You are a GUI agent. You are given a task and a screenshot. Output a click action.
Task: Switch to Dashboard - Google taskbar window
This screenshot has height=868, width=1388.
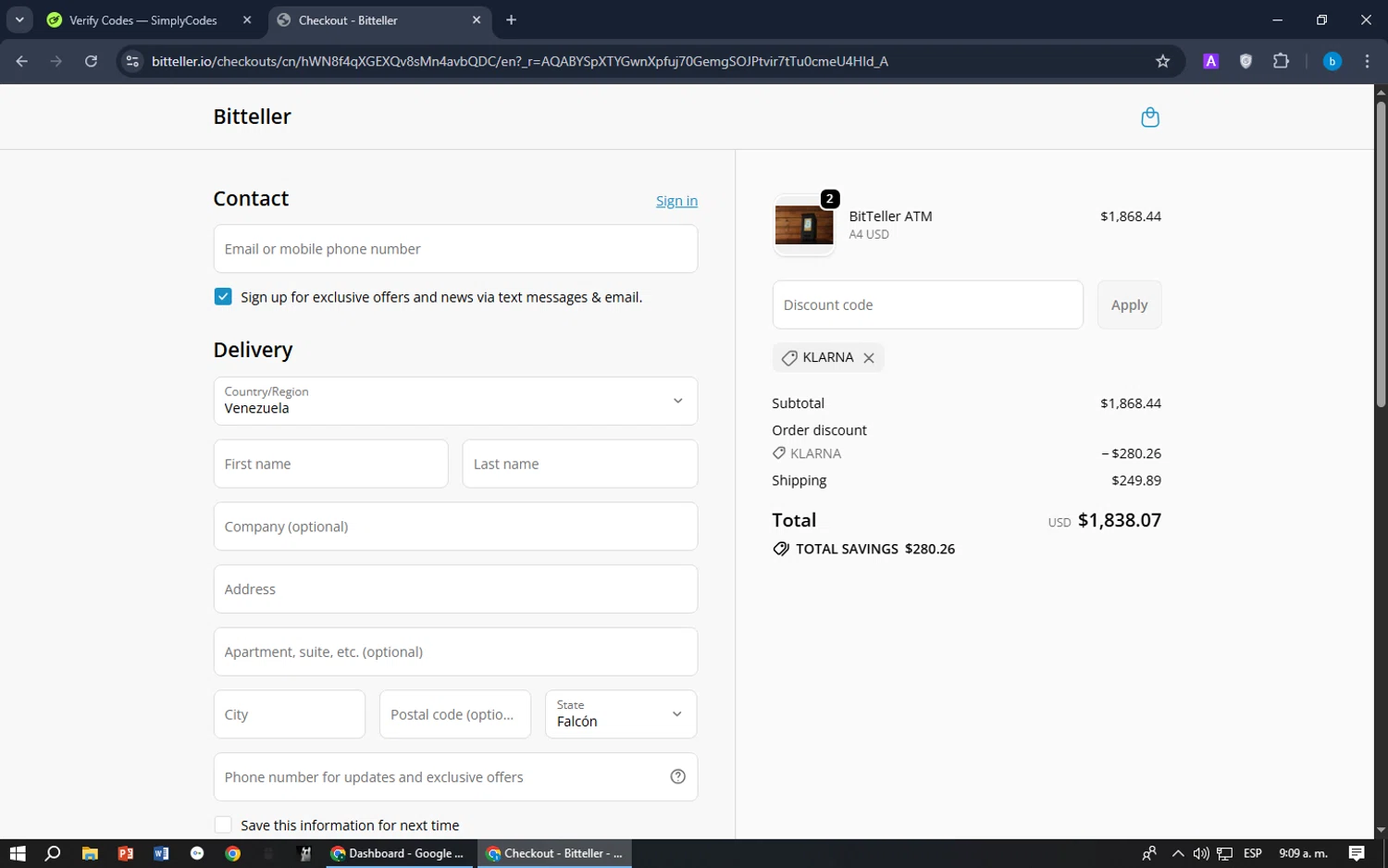coord(398,853)
